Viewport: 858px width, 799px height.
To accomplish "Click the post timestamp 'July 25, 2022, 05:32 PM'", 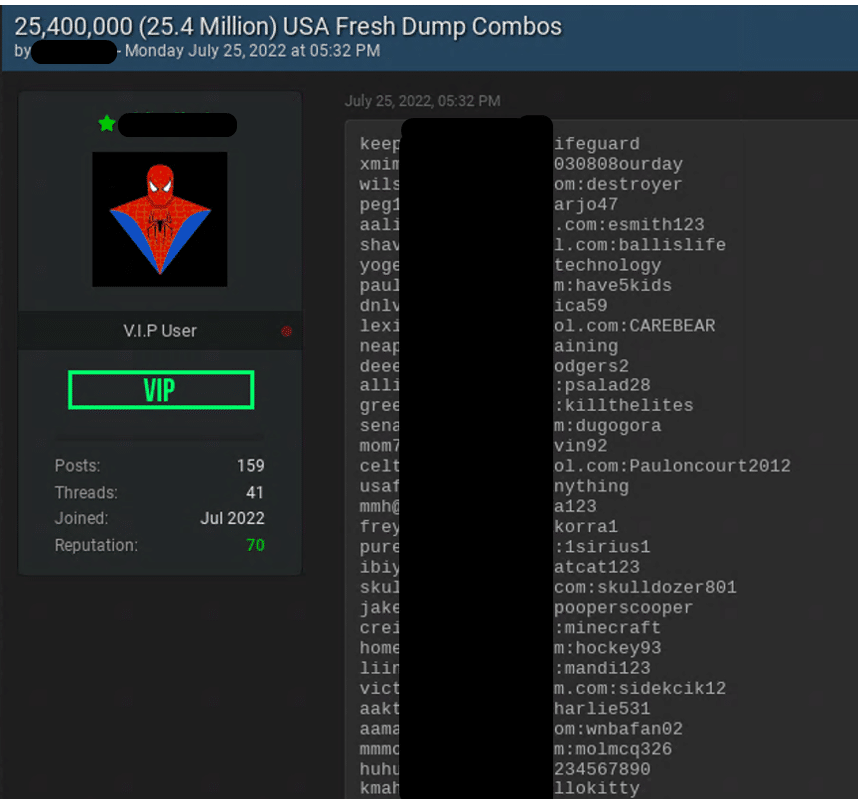I will point(422,101).
